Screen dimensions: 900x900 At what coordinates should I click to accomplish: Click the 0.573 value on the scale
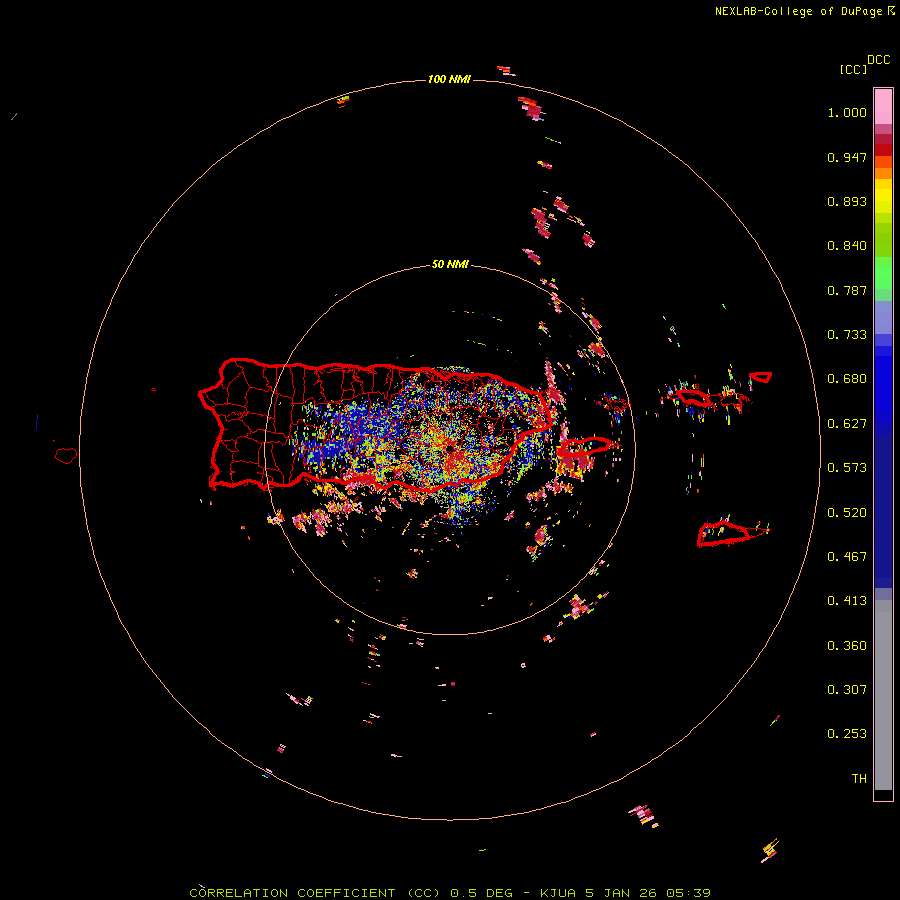point(847,468)
